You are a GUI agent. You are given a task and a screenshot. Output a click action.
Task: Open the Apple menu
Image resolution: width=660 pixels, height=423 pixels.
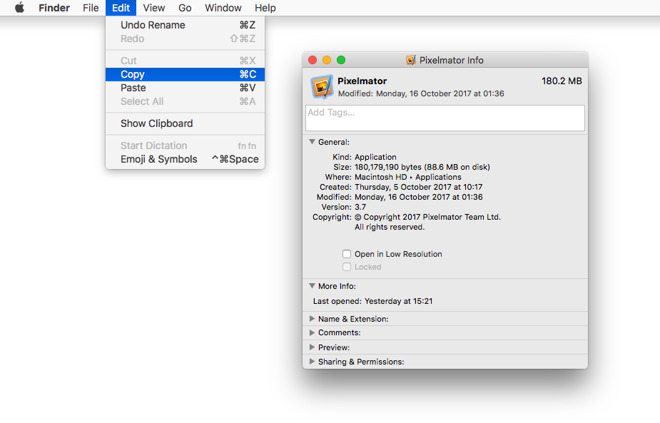pos(19,8)
